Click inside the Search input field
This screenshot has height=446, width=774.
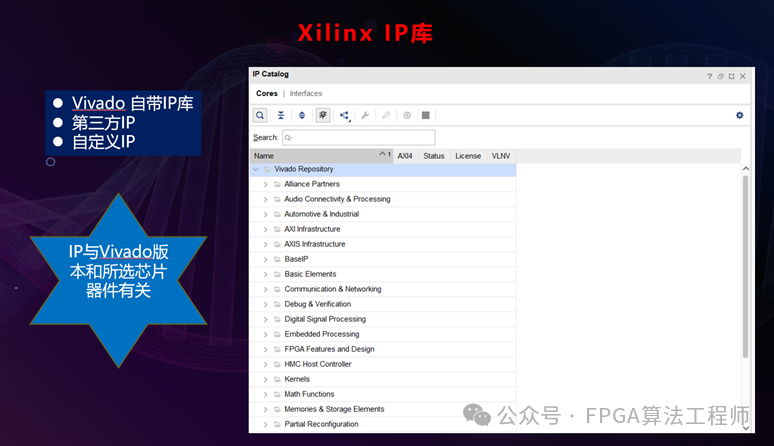click(358, 138)
